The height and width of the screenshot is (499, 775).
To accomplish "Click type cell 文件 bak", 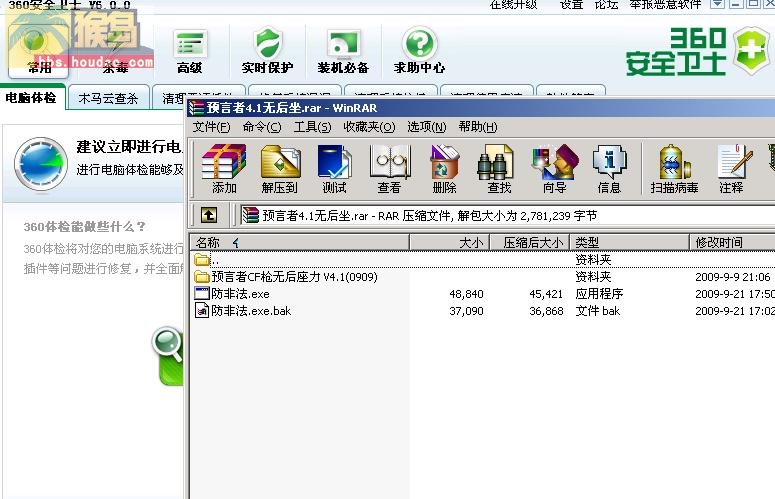I will point(598,311).
